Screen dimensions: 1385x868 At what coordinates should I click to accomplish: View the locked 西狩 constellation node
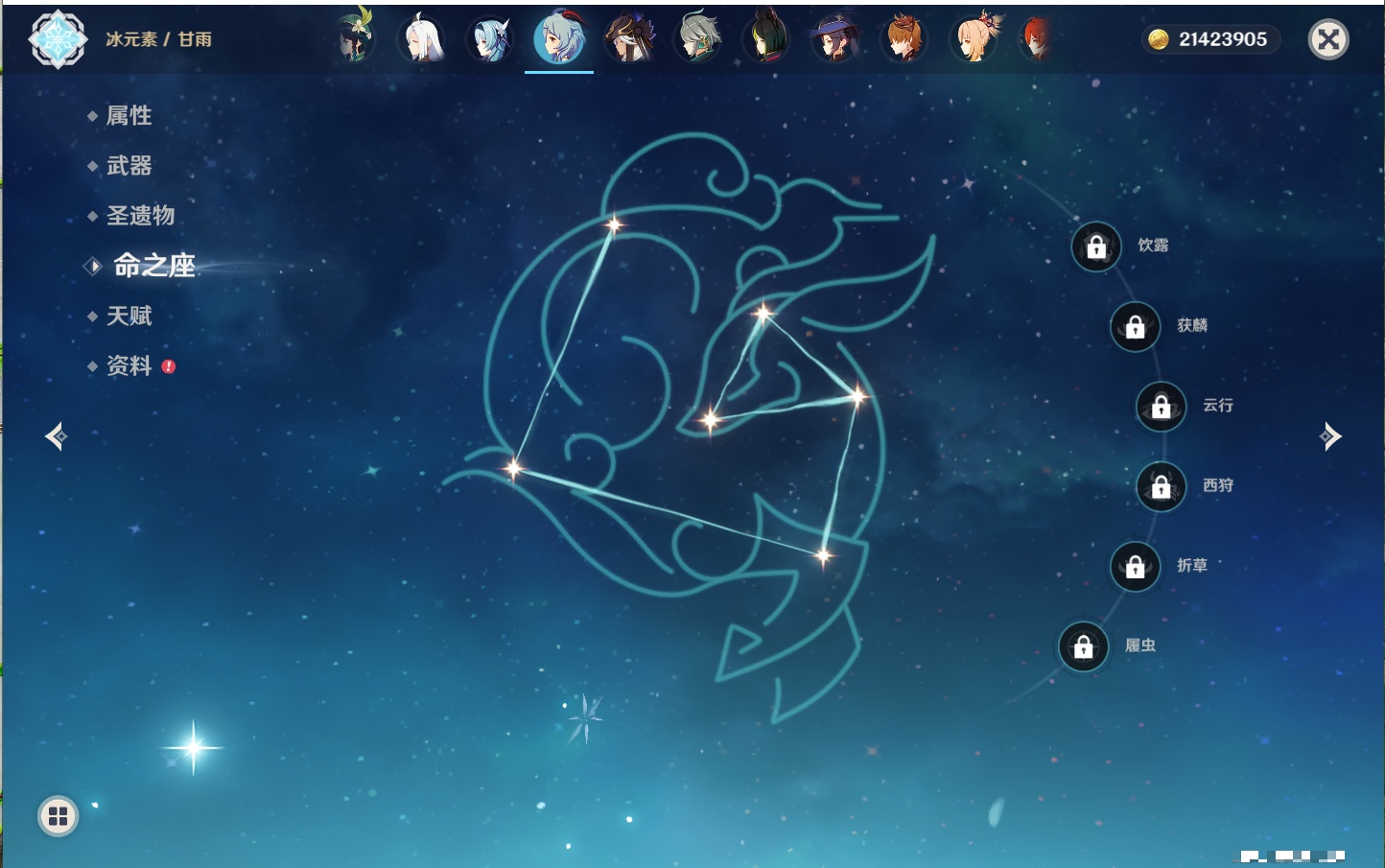pyautogui.click(x=1161, y=486)
